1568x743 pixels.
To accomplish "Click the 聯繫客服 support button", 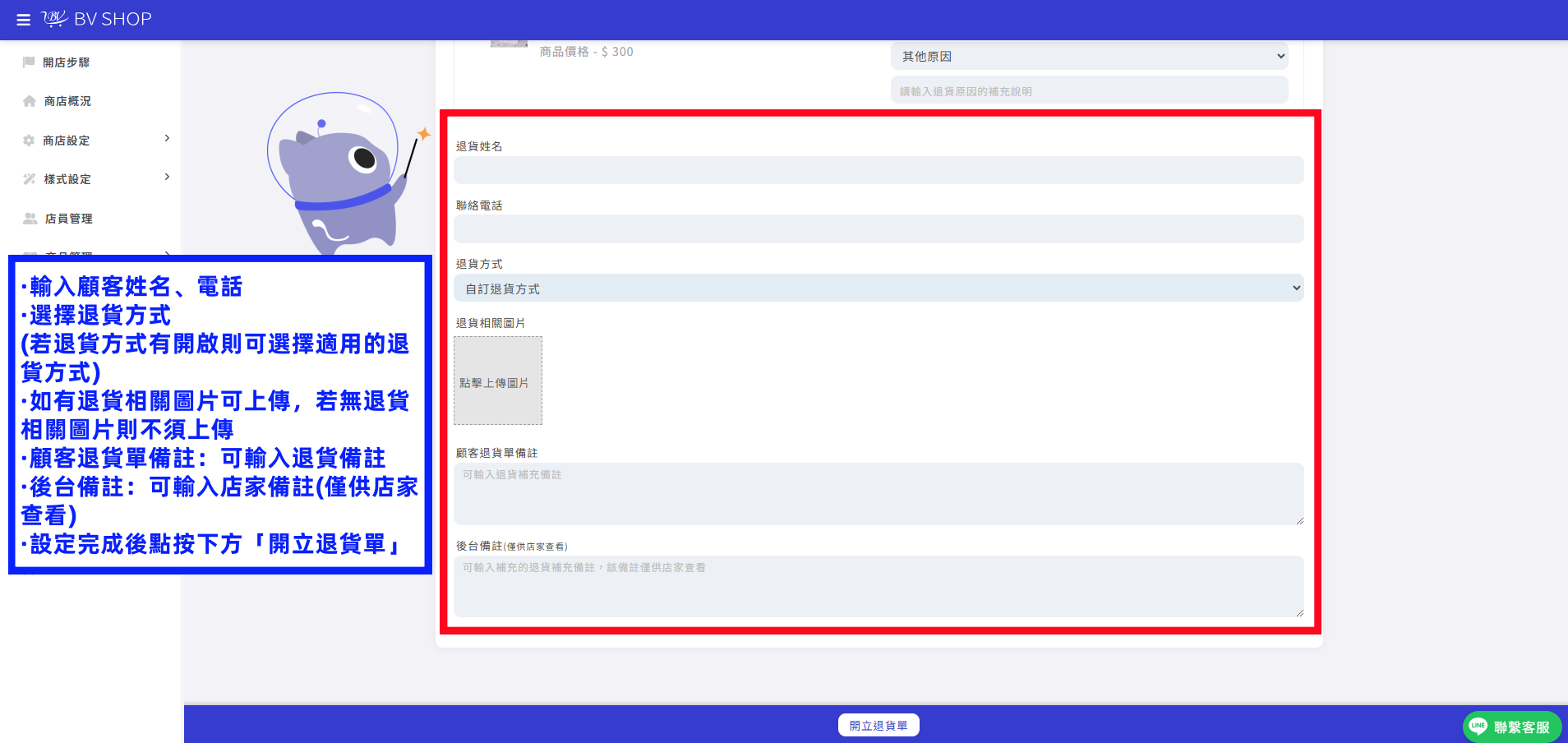I will [1512, 727].
